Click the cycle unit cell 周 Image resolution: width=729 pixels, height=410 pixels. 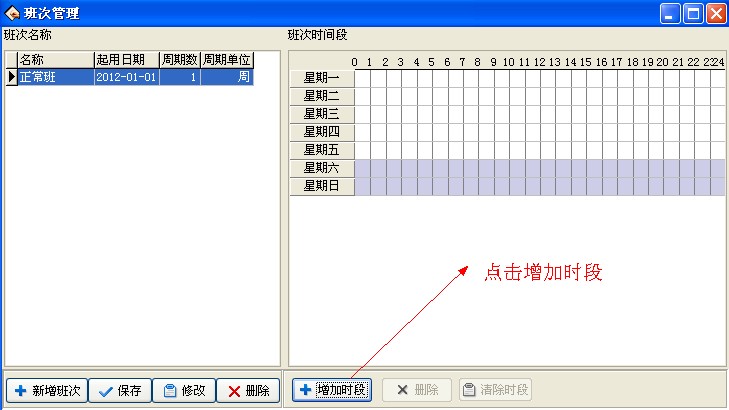pyautogui.click(x=227, y=77)
